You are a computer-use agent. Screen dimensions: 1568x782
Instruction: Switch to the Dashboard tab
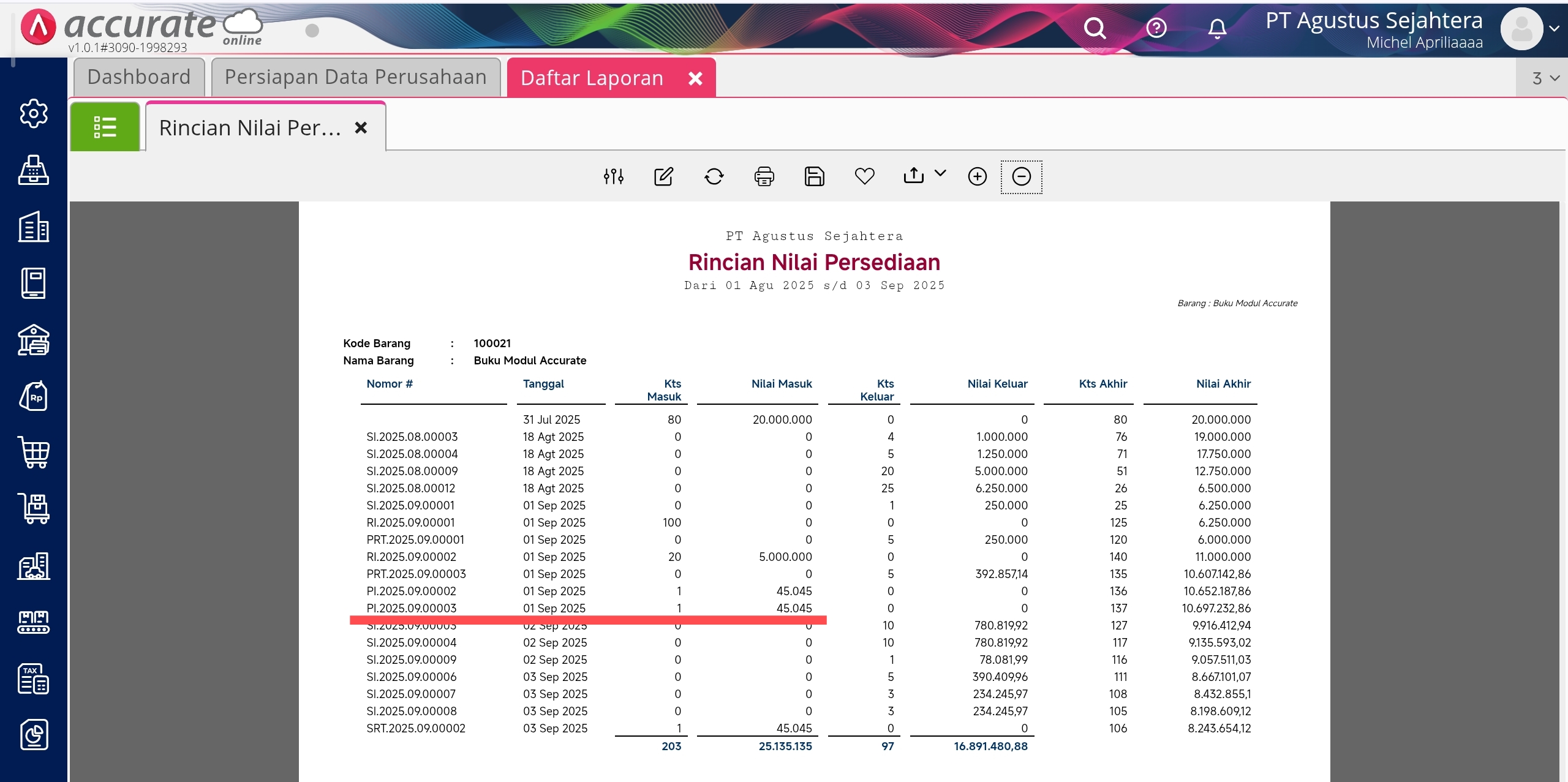(139, 77)
